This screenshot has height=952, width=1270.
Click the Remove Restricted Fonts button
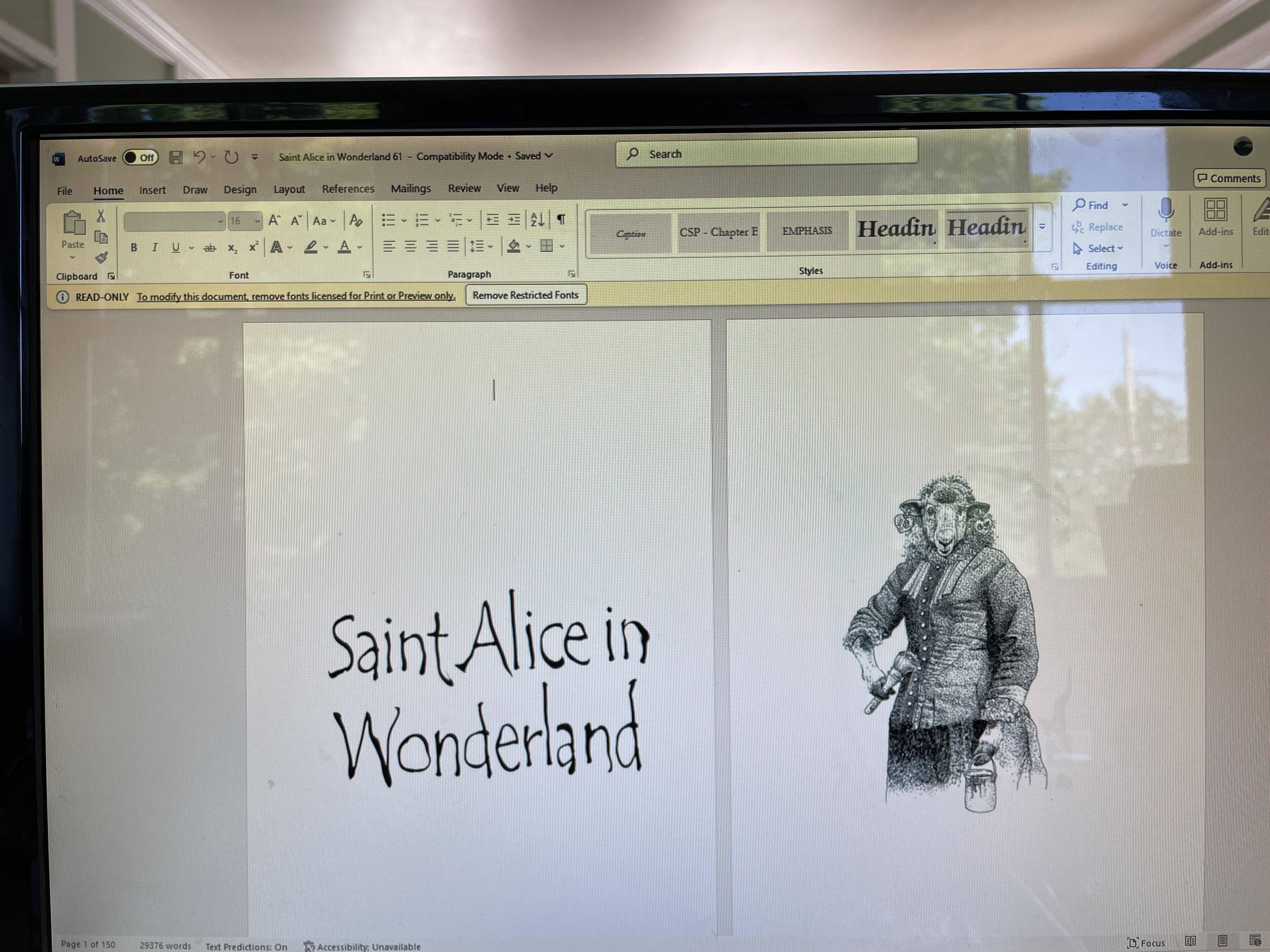[525, 295]
